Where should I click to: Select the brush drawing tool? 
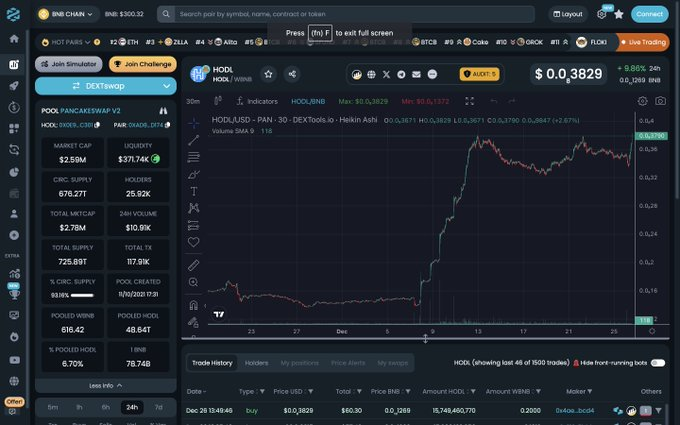193,174
